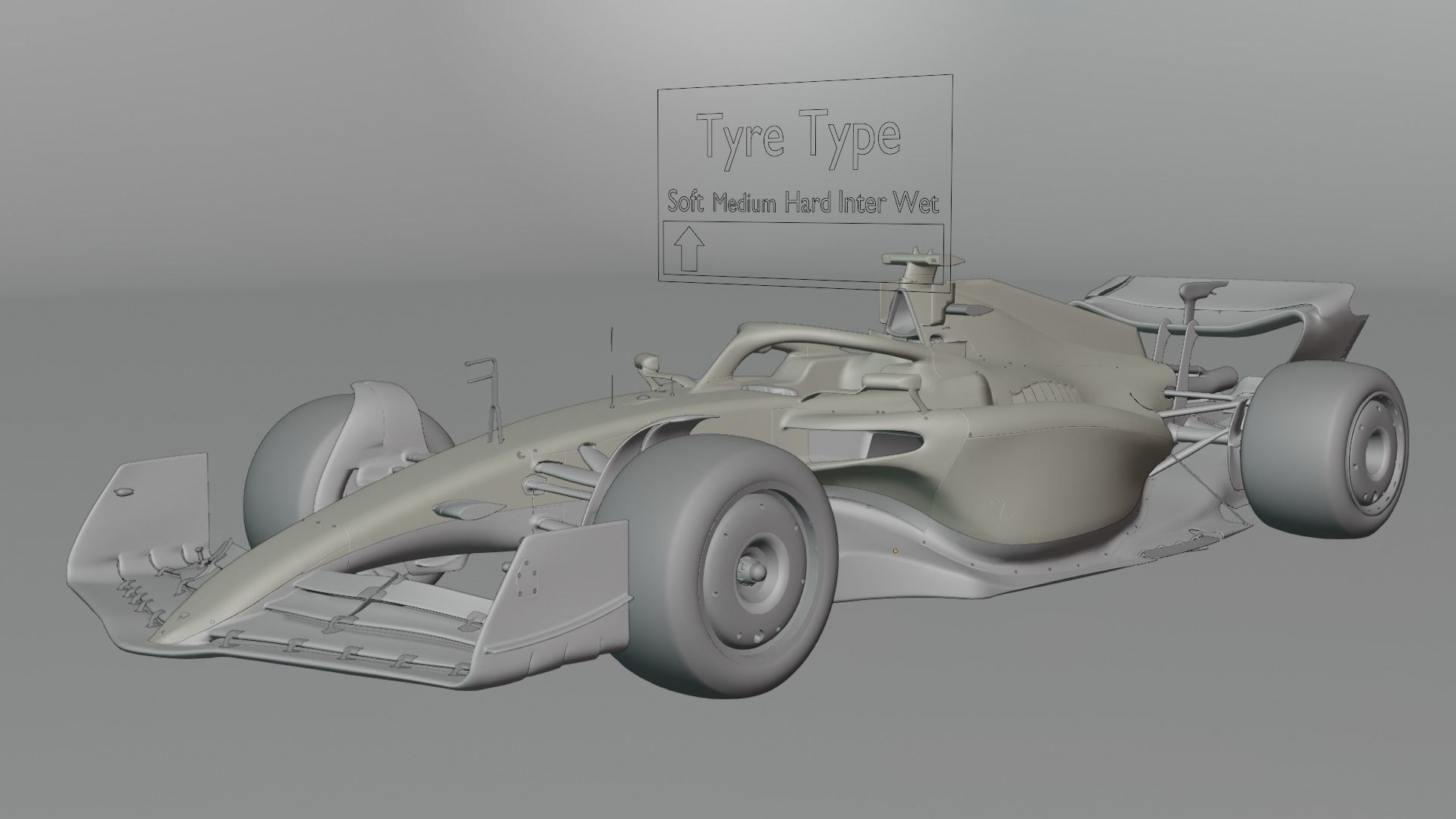The image size is (1456, 819).
Task: Select the Hard tyre label
Action: [x=809, y=202]
